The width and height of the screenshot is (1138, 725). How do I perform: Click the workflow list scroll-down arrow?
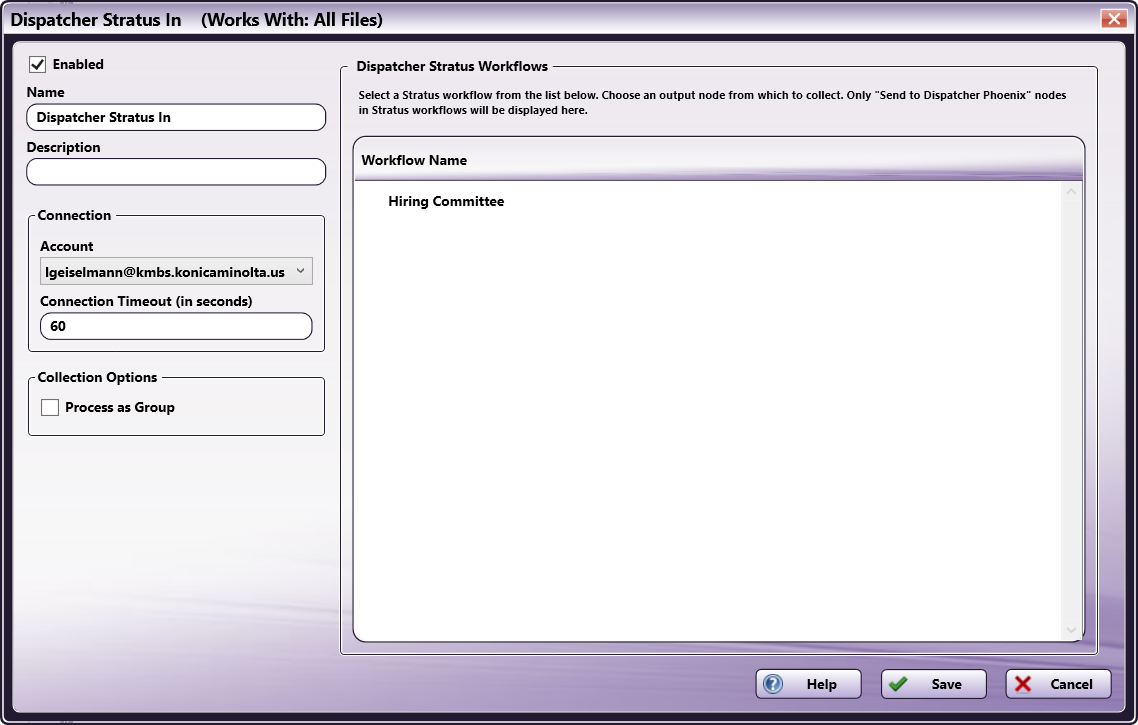pos(1071,630)
